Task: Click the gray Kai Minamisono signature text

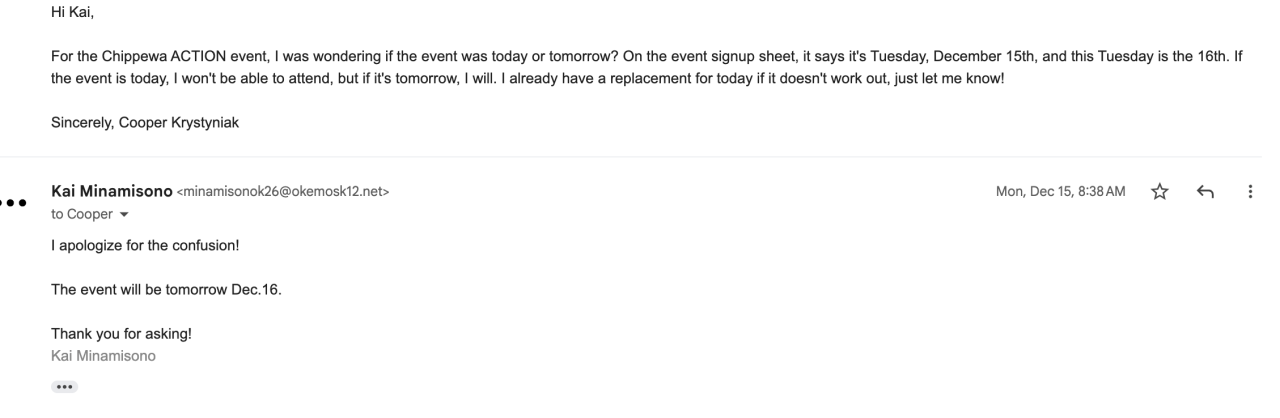Action: 103,353
